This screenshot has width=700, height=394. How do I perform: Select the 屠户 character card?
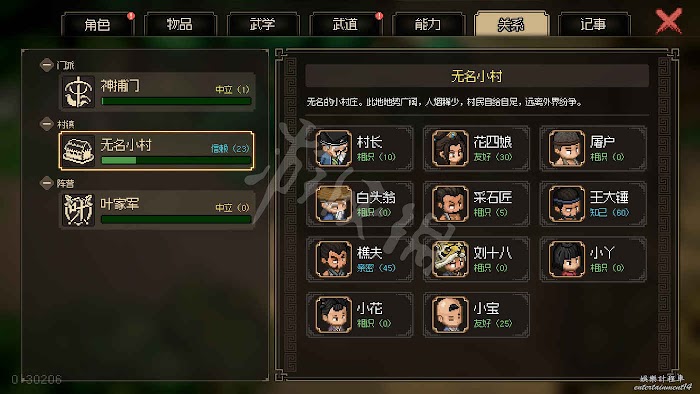pyautogui.click(x=593, y=149)
